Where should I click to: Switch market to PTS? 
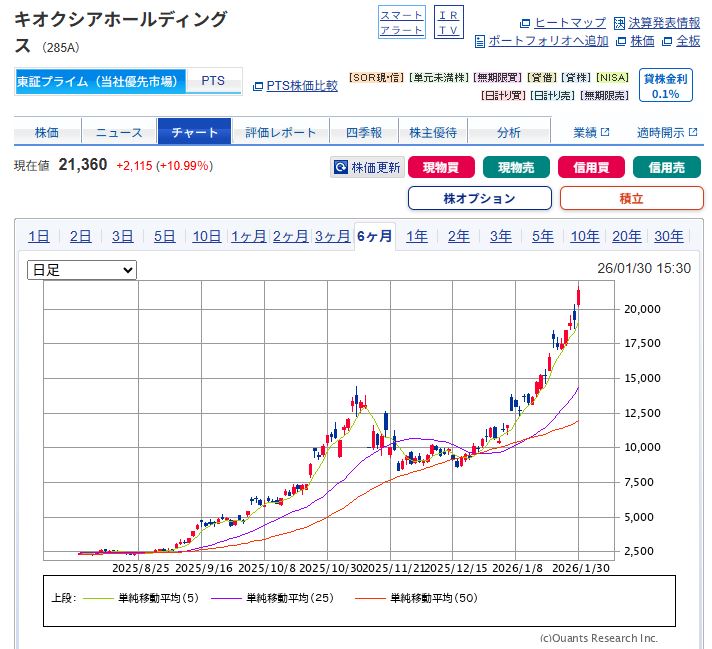pos(213,81)
